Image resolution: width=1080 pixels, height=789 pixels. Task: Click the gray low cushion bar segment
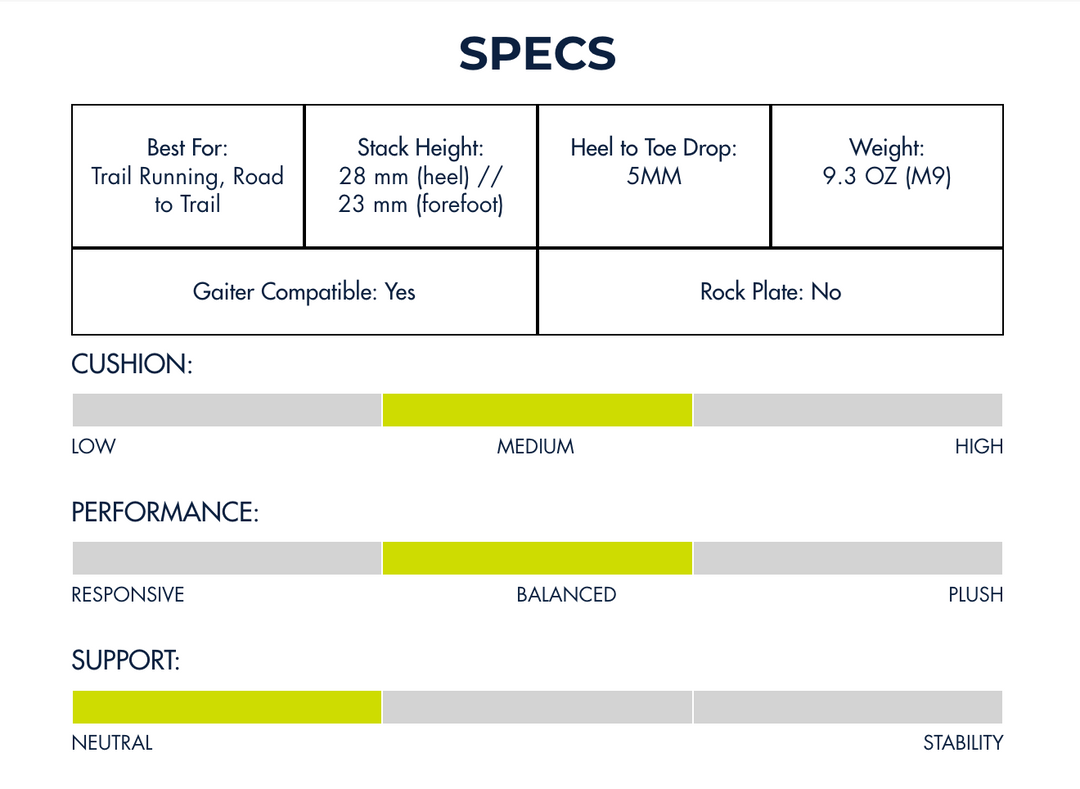[227, 410]
